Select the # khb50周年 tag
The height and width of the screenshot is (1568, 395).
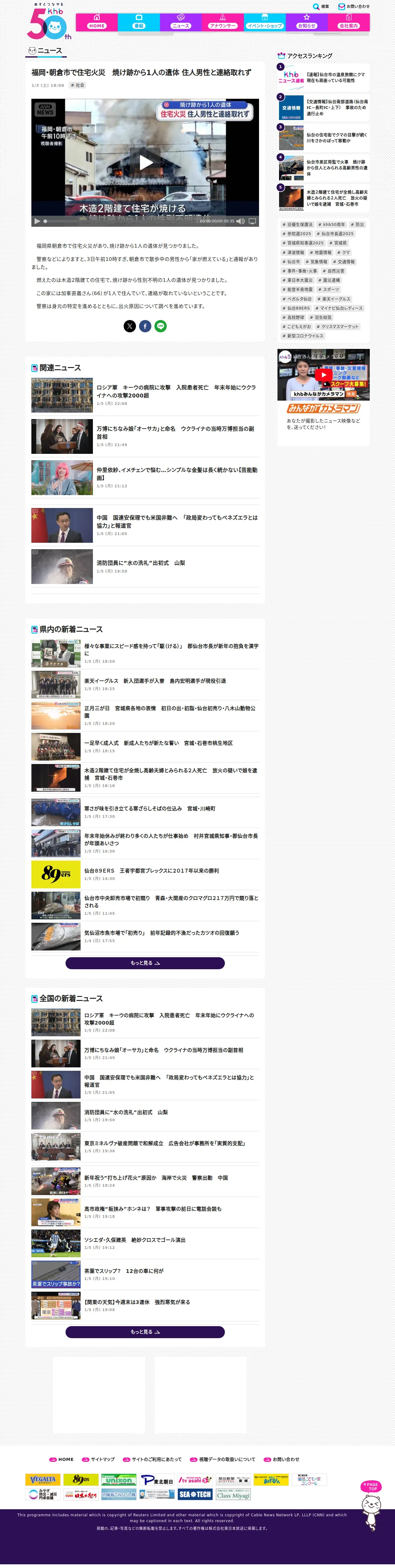332,225
